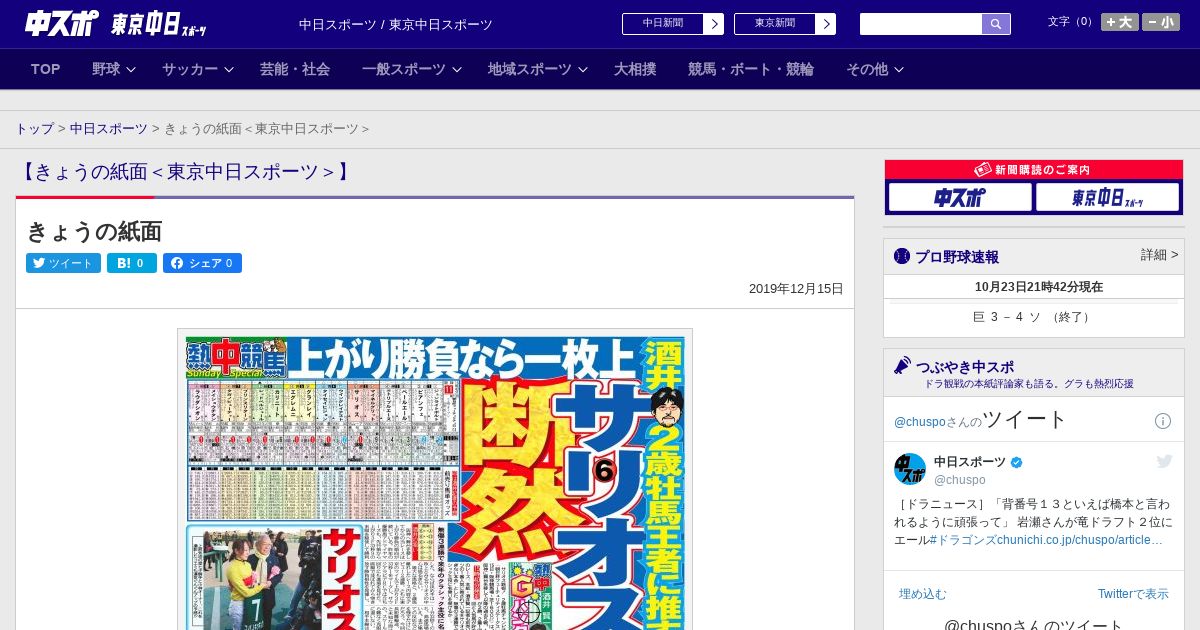
Task: Open the 中日新聞 link button
Action: (662, 24)
